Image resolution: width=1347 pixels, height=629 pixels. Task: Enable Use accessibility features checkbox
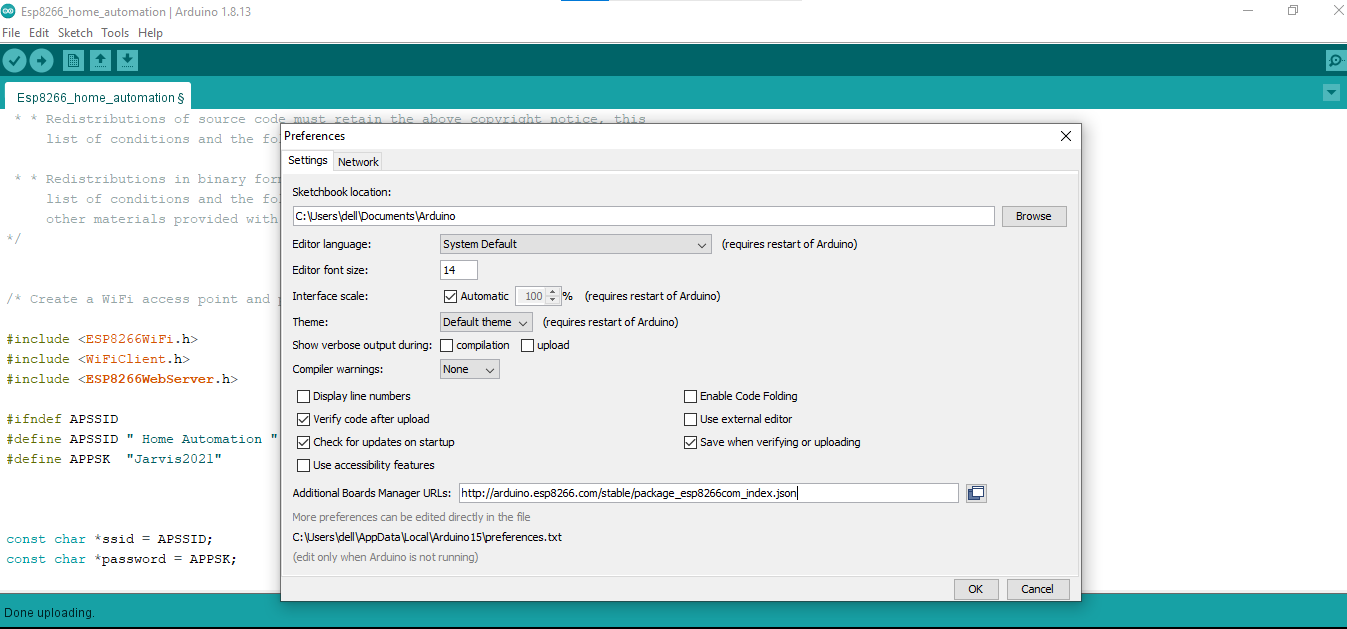(x=304, y=465)
